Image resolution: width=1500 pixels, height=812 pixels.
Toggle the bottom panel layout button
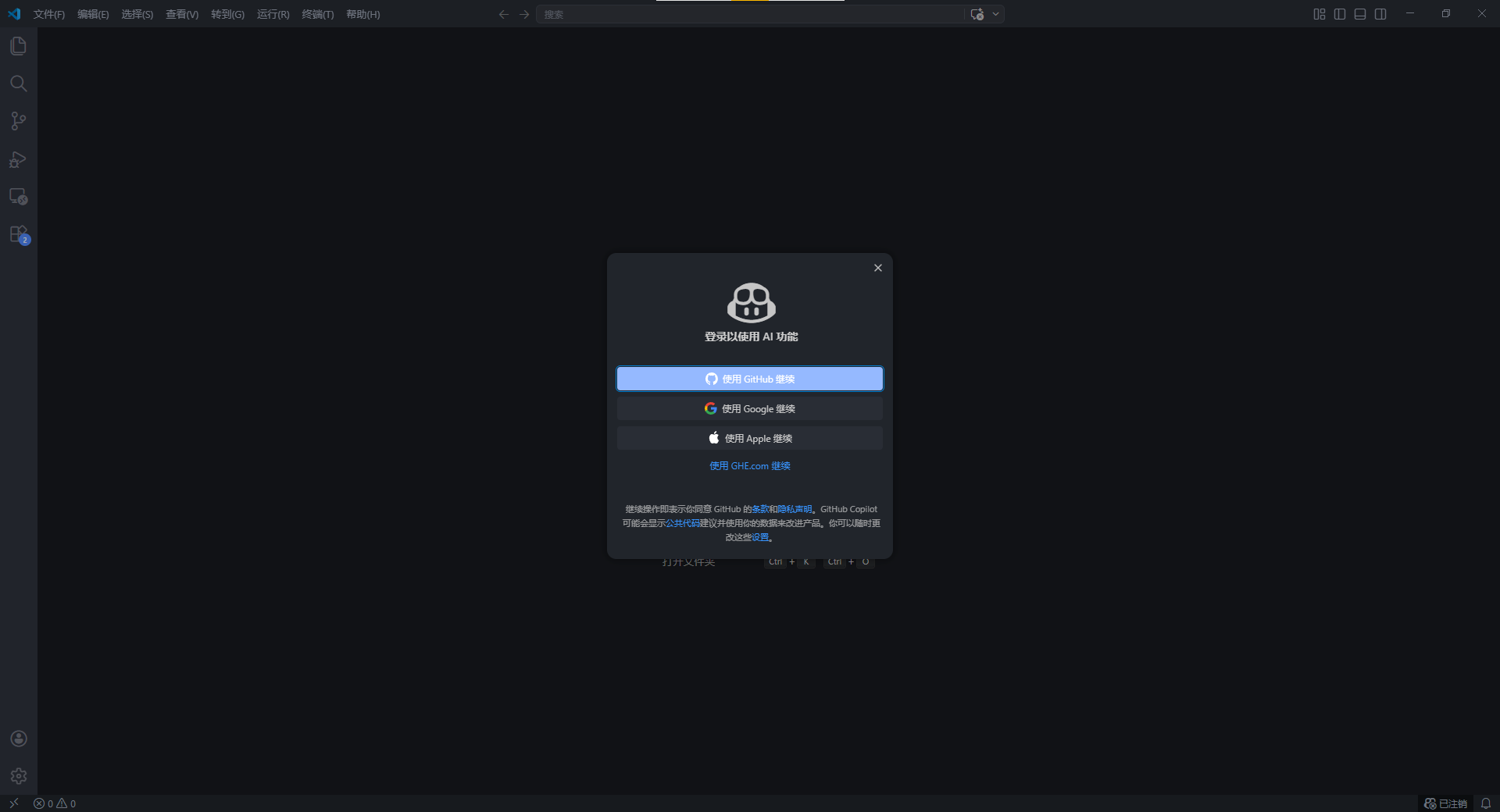tap(1360, 14)
